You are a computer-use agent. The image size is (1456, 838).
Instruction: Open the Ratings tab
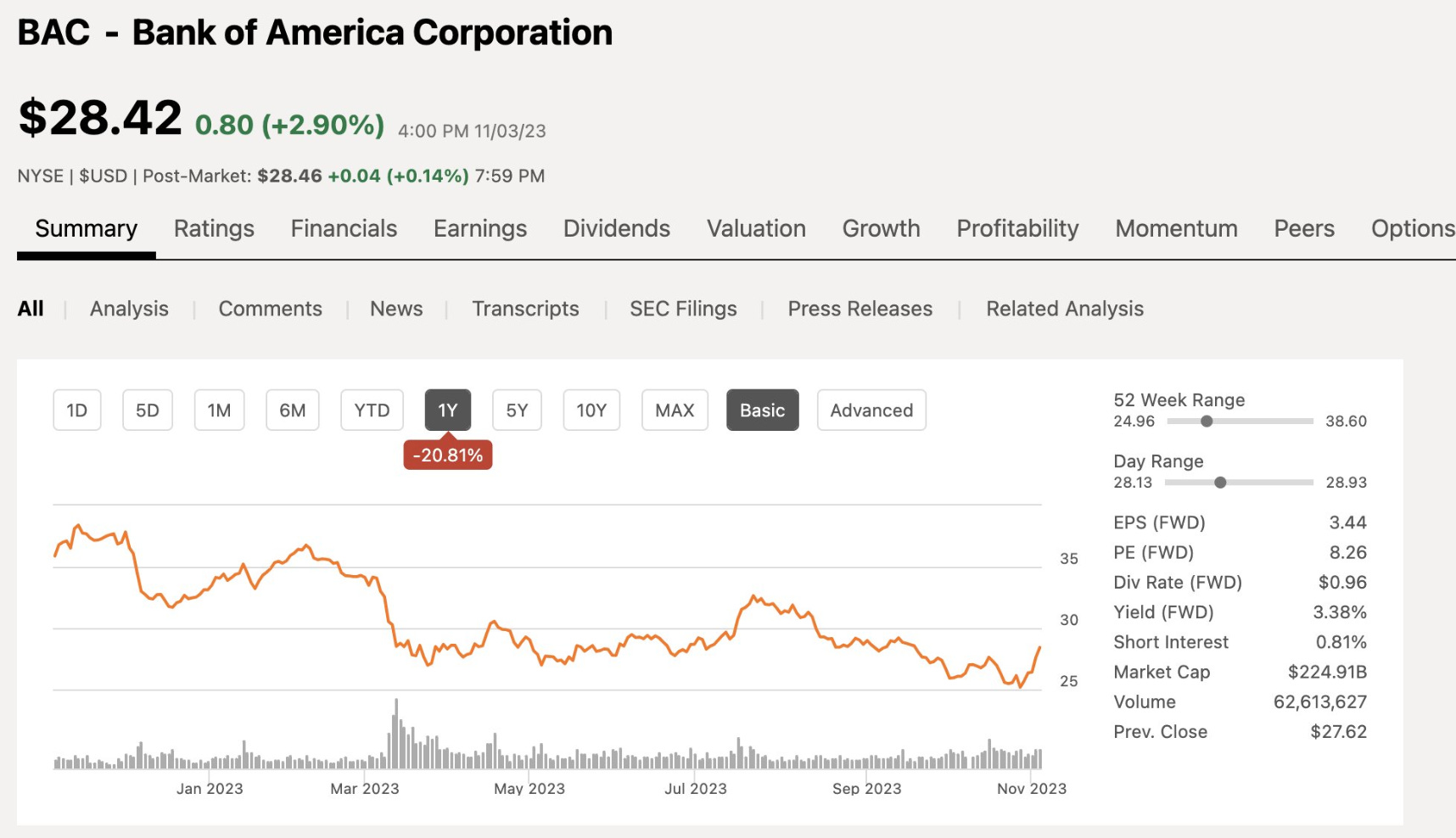[x=214, y=229]
